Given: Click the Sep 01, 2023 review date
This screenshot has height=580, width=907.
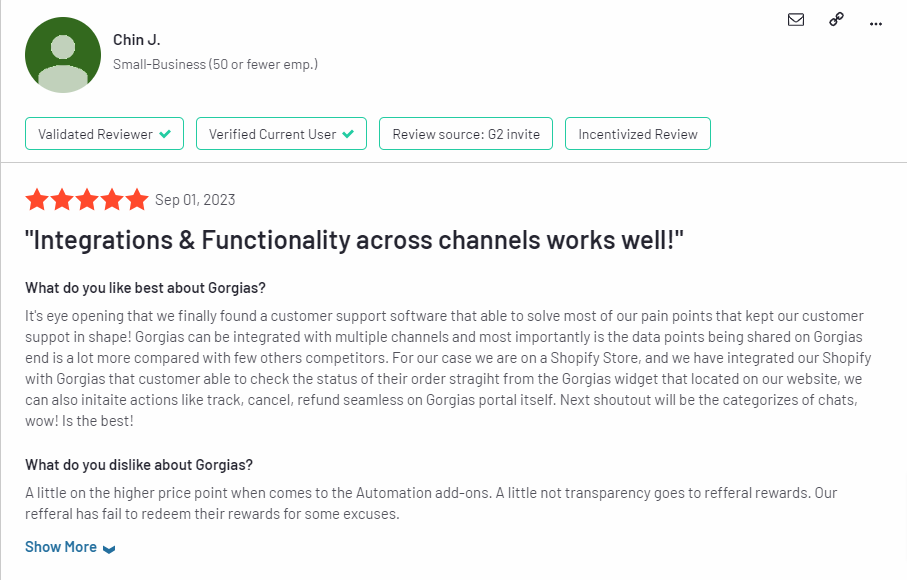Looking at the screenshot, I should [x=195, y=200].
